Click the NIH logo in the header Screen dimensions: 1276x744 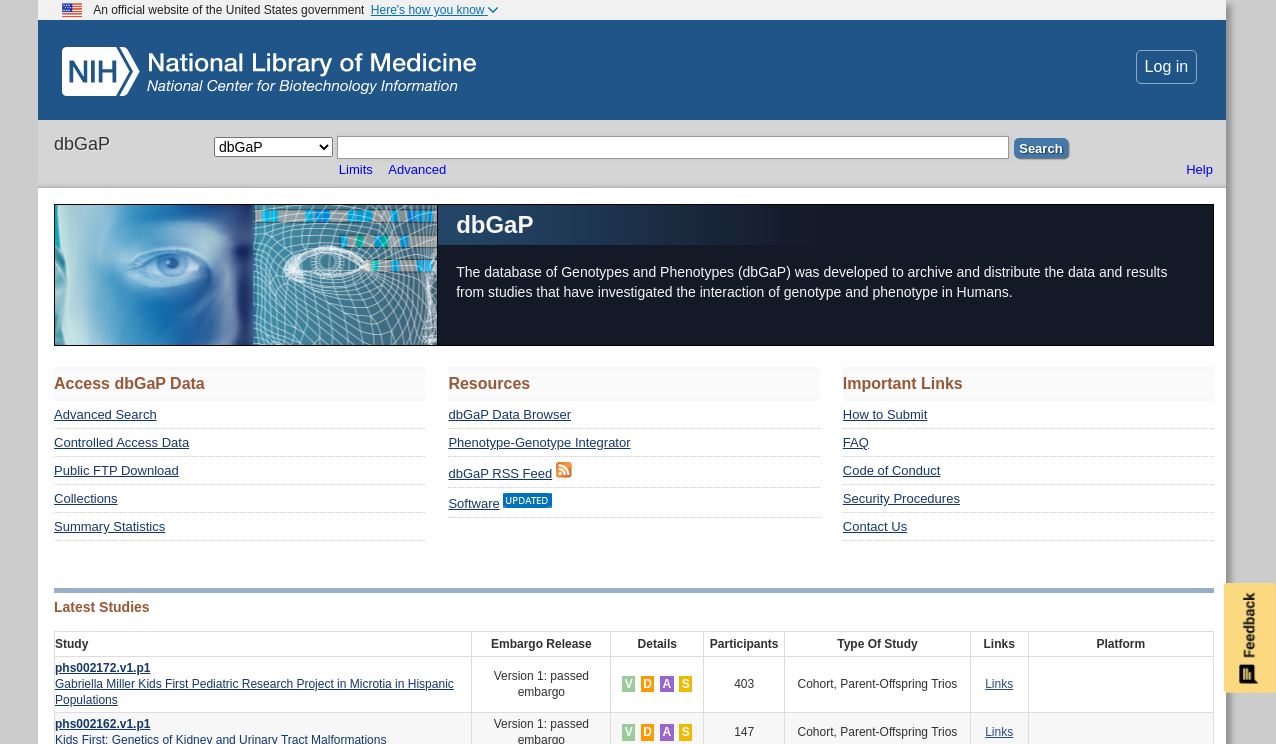[x=100, y=72]
